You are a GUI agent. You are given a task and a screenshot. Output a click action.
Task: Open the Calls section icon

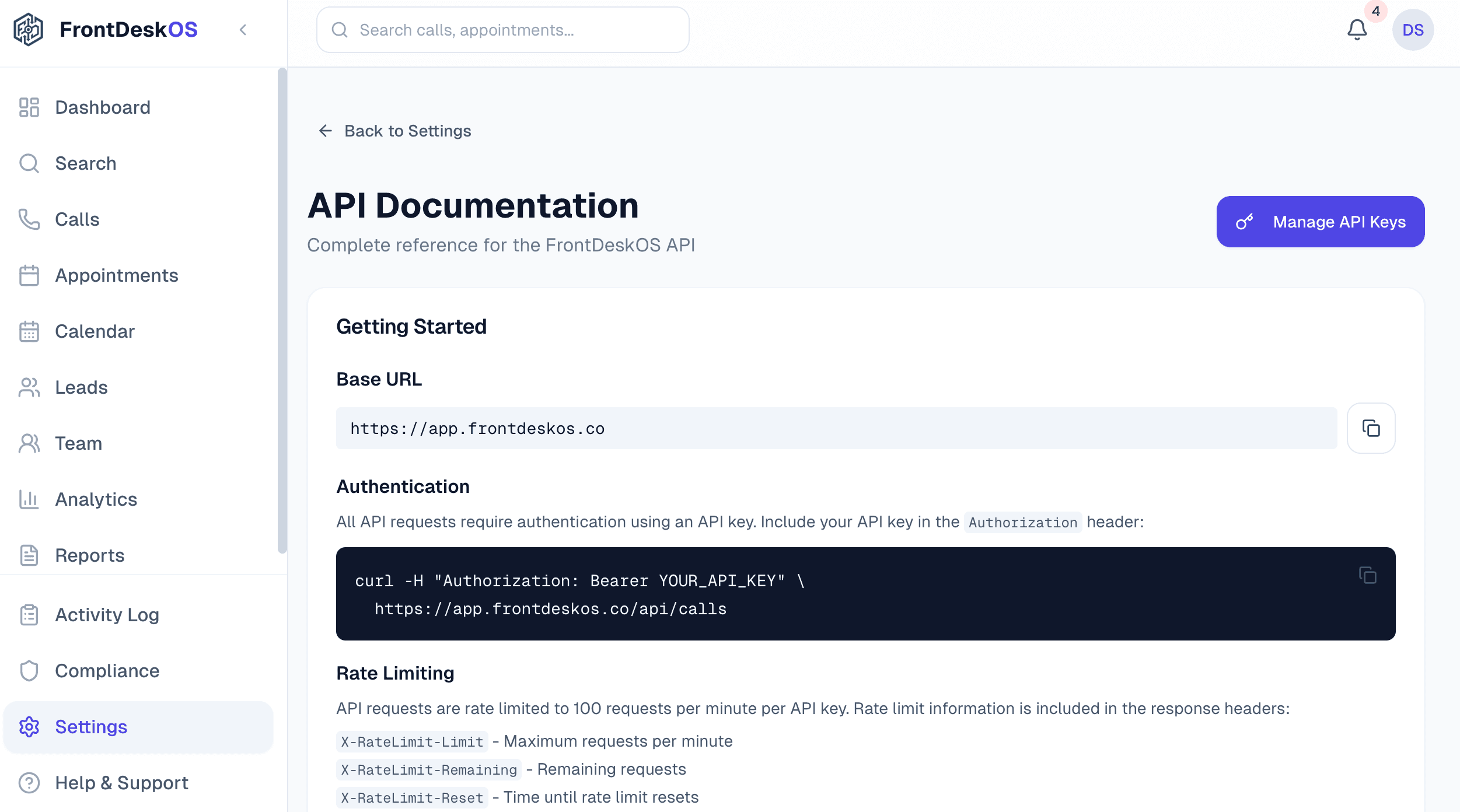point(29,219)
